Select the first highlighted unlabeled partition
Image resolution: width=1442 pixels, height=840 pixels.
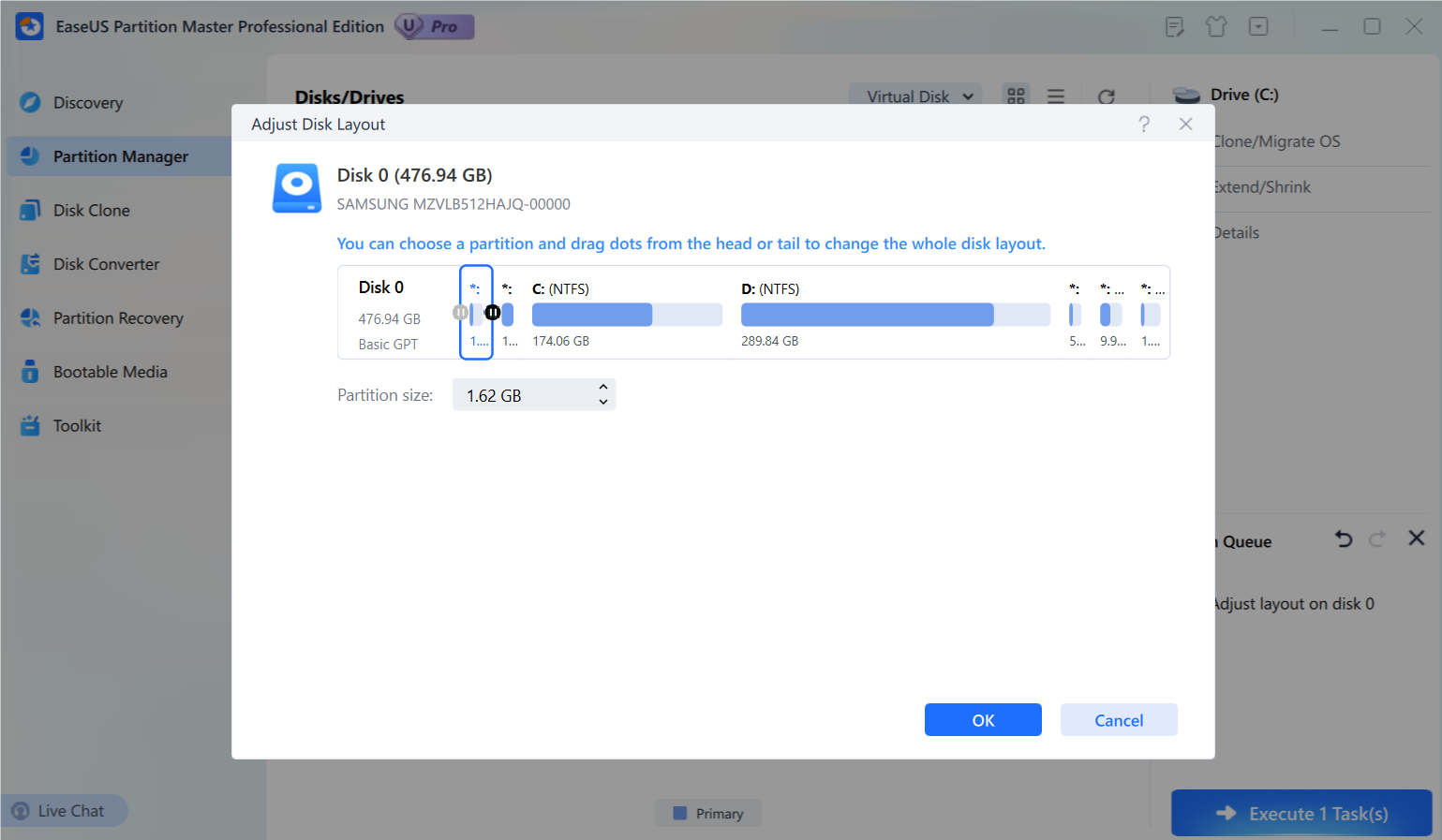pyautogui.click(x=477, y=313)
